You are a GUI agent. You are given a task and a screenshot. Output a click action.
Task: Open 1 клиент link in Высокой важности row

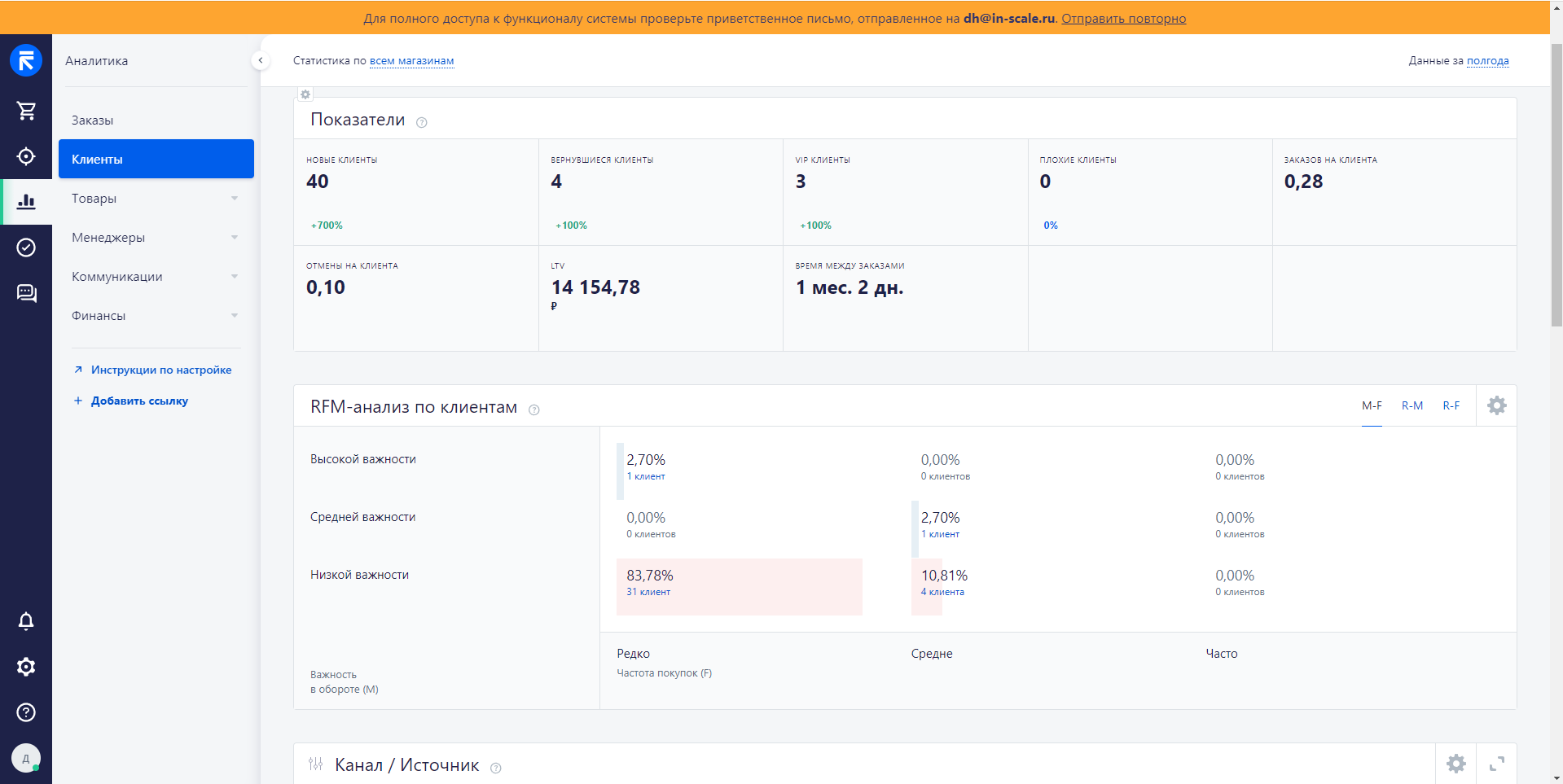646,476
